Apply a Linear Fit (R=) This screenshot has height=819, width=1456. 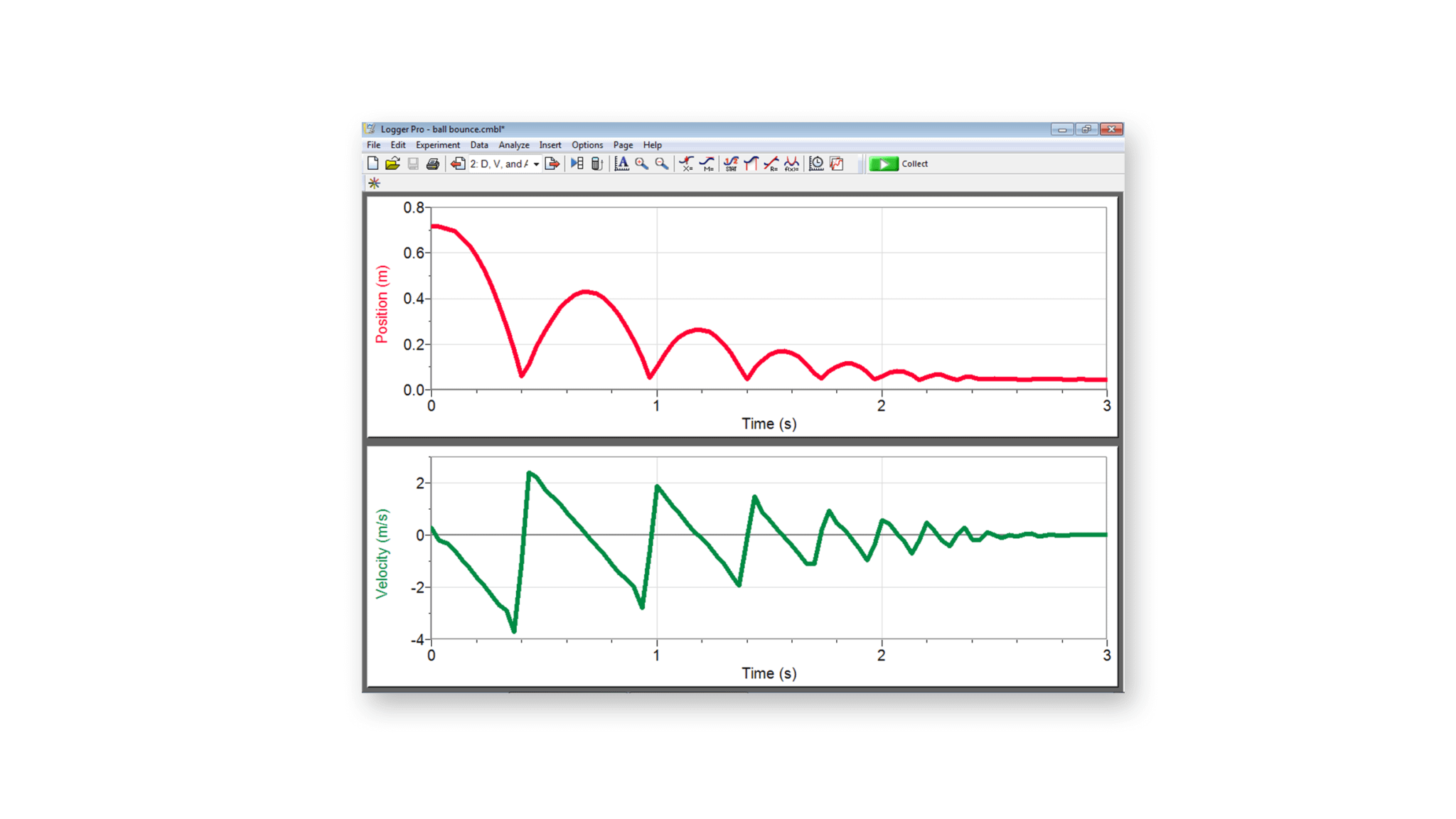pos(771,166)
